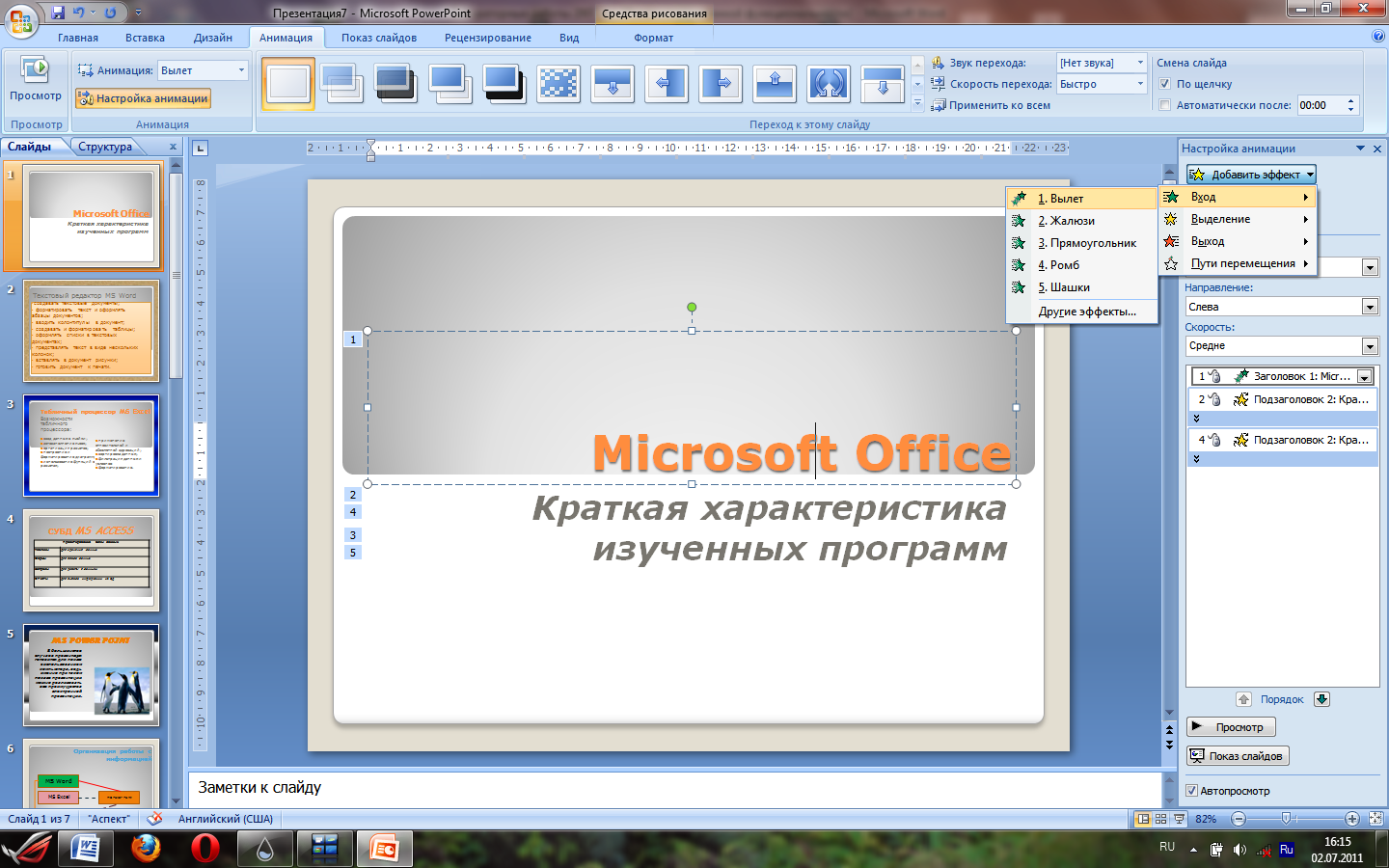
Task: Fit slide to window icon
Action: point(1376,819)
